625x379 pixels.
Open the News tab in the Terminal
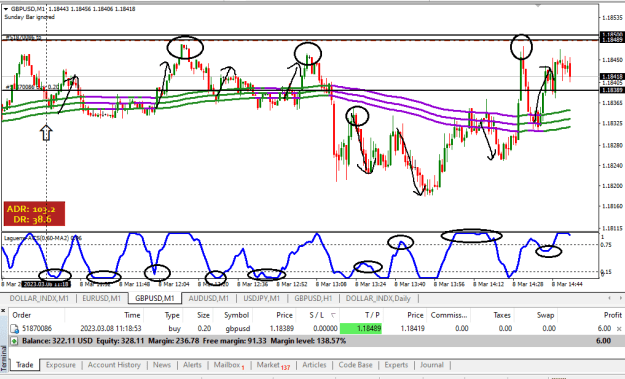161,365
